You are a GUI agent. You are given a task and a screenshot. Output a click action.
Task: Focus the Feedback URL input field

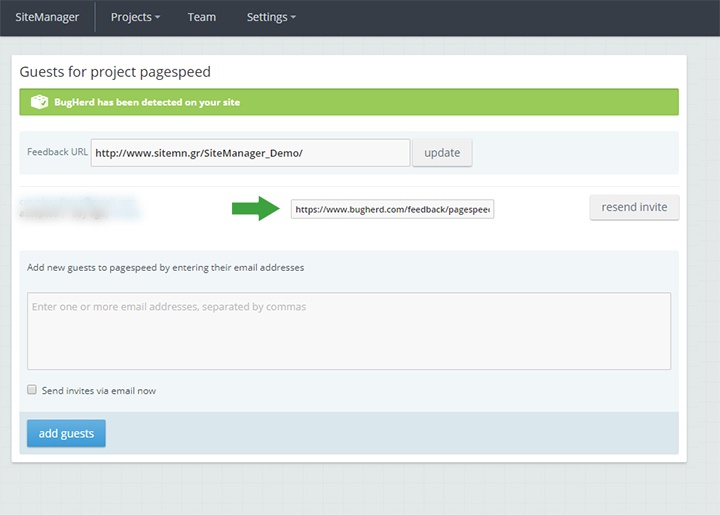tap(250, 153)
